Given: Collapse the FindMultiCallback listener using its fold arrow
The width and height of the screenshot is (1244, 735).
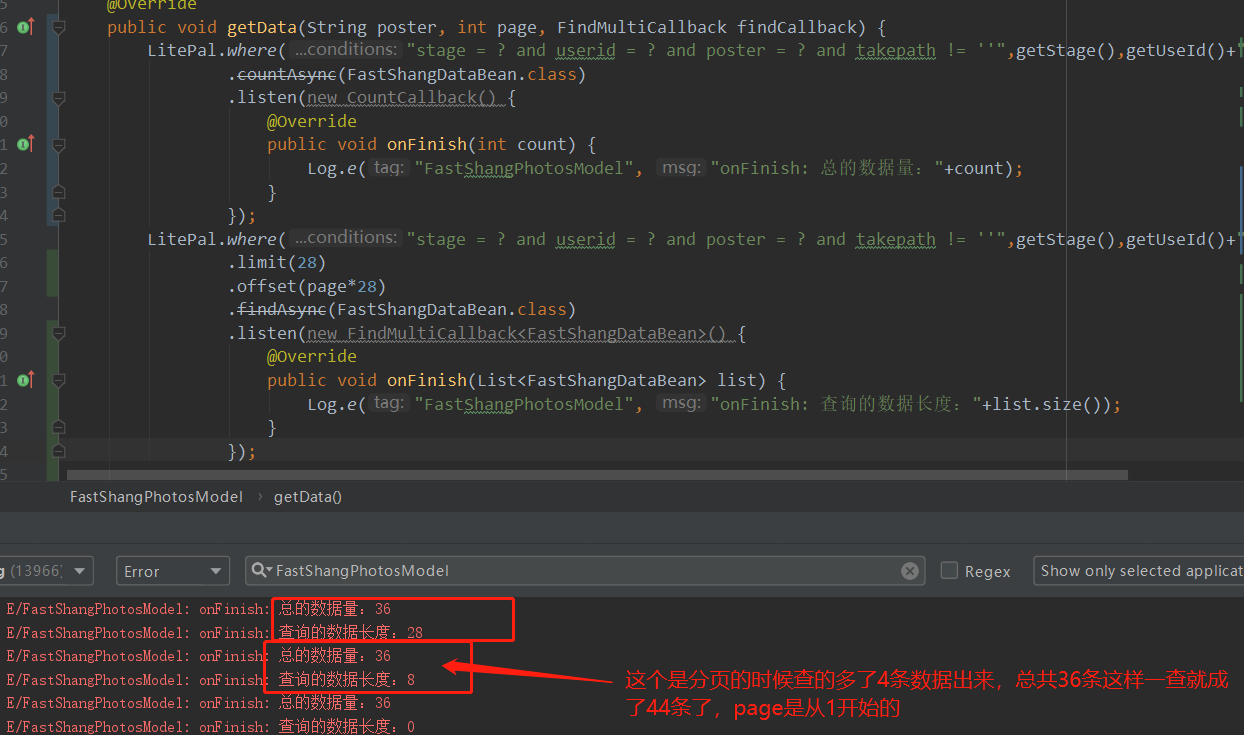Looking at the screenshot, I should (57, 332).
